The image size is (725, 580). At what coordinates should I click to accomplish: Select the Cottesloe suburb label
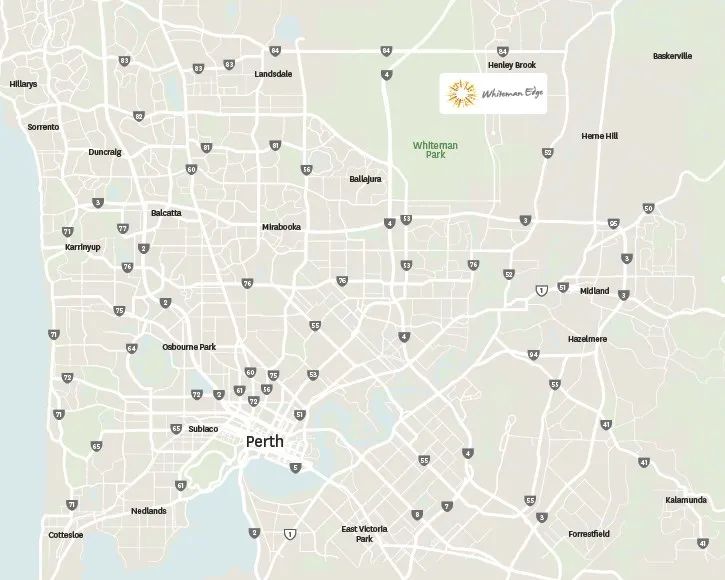pos(66,535)
